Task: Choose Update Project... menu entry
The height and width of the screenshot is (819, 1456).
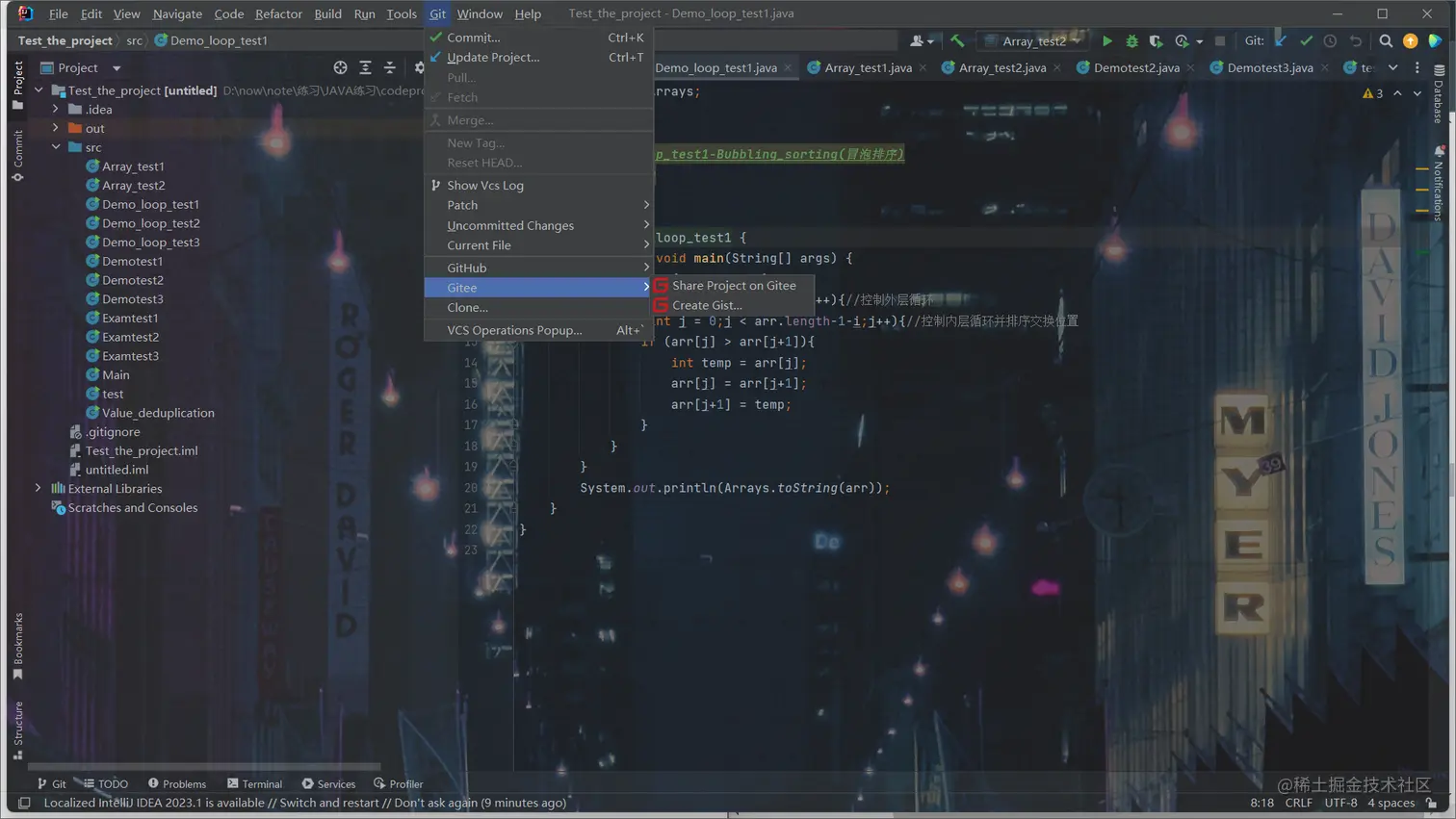Action: tap(538, 57)
